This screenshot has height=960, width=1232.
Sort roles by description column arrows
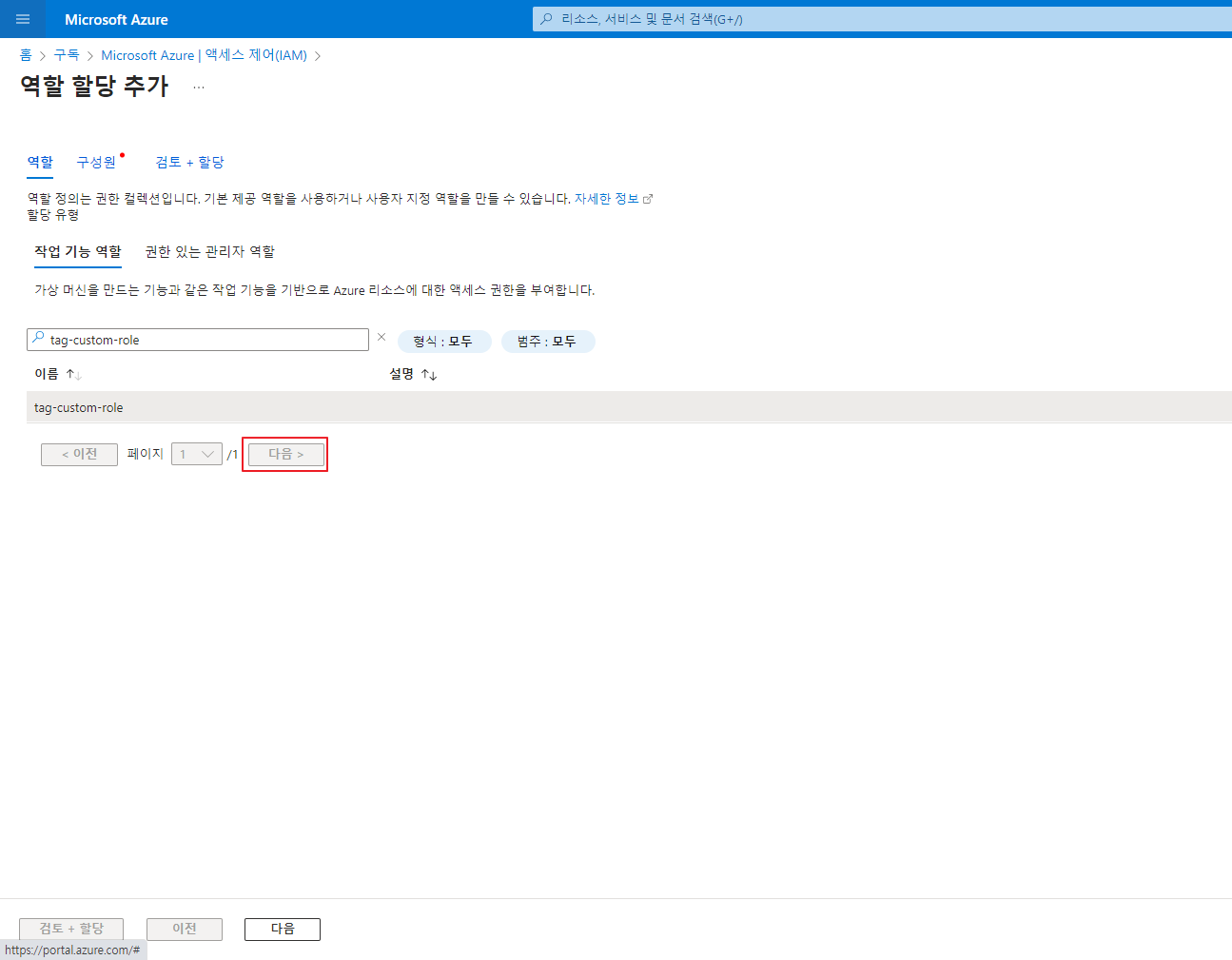click(x=429, y=375)
